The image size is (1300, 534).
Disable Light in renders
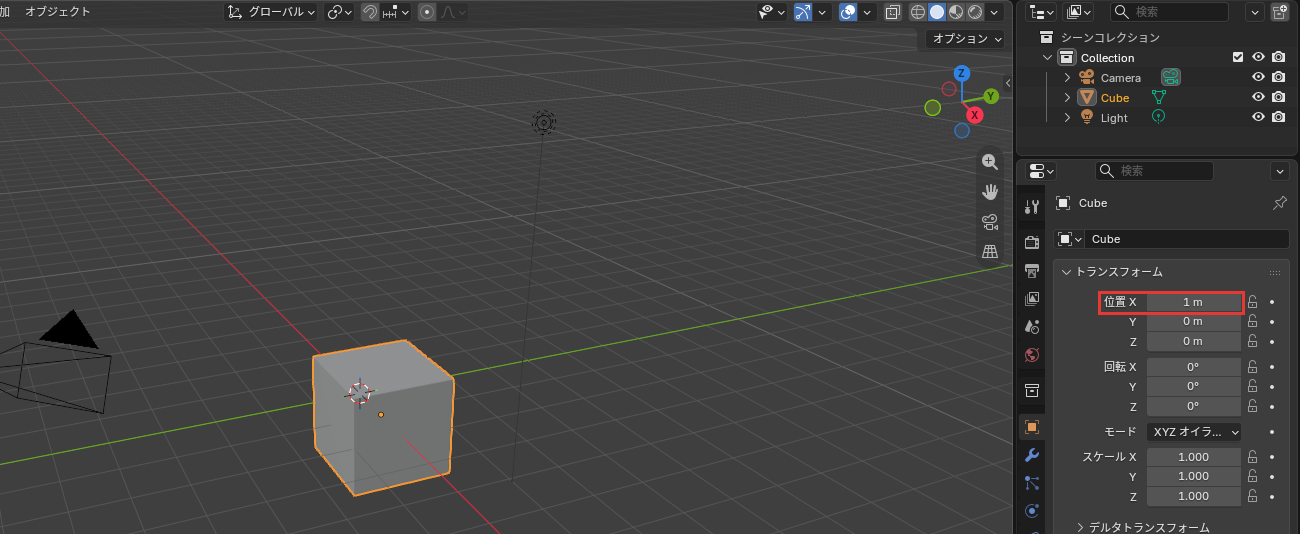click(x=1278, y=117)
